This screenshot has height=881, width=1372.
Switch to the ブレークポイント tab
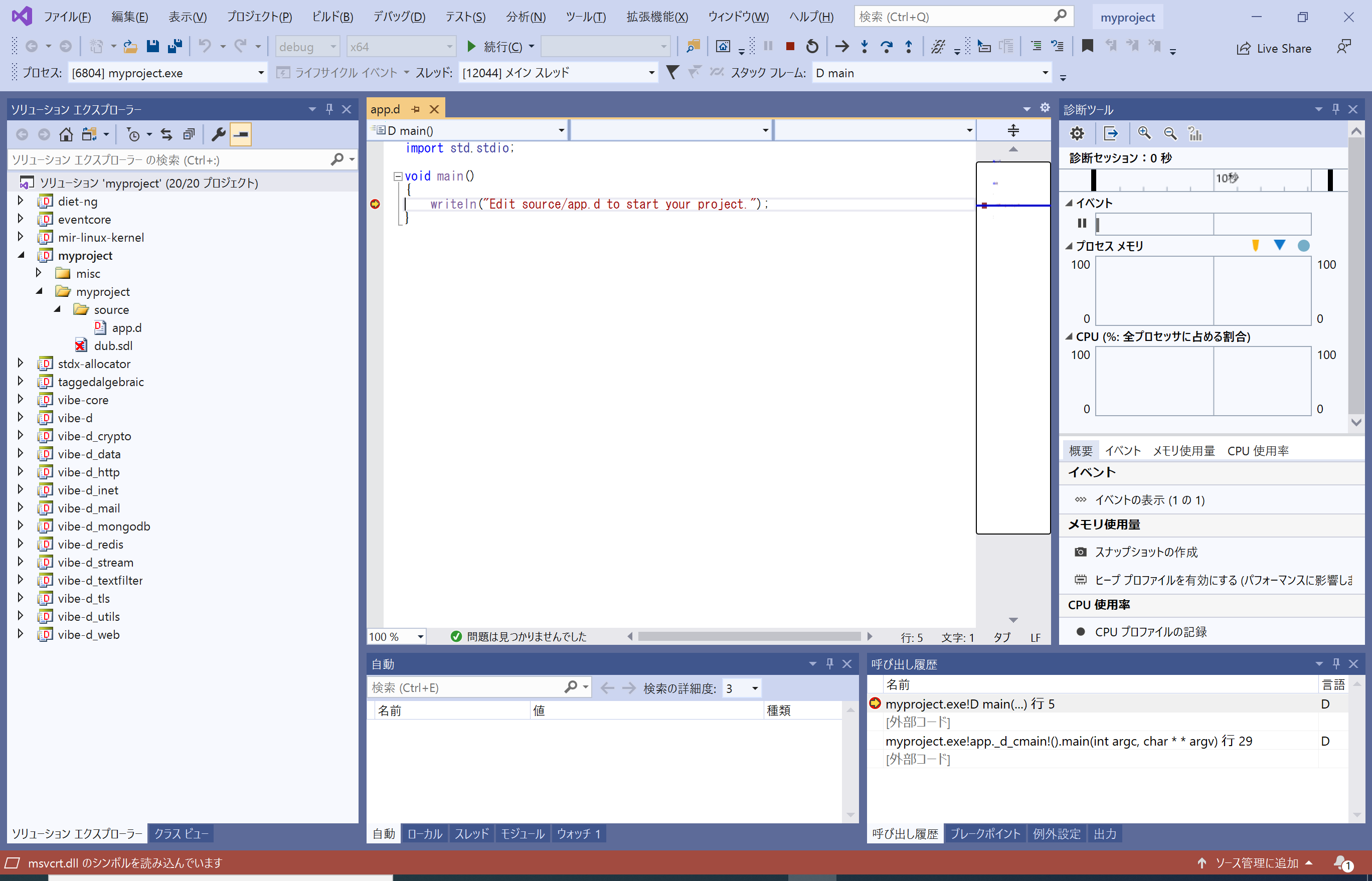point(985,833)
